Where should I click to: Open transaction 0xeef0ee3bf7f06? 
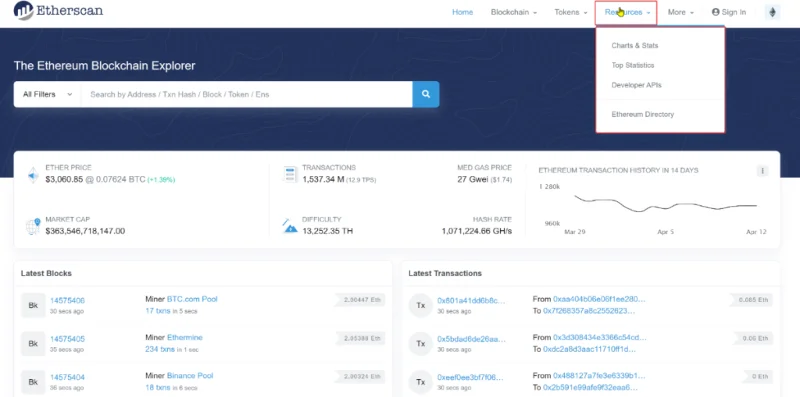(x=470, y=377)
